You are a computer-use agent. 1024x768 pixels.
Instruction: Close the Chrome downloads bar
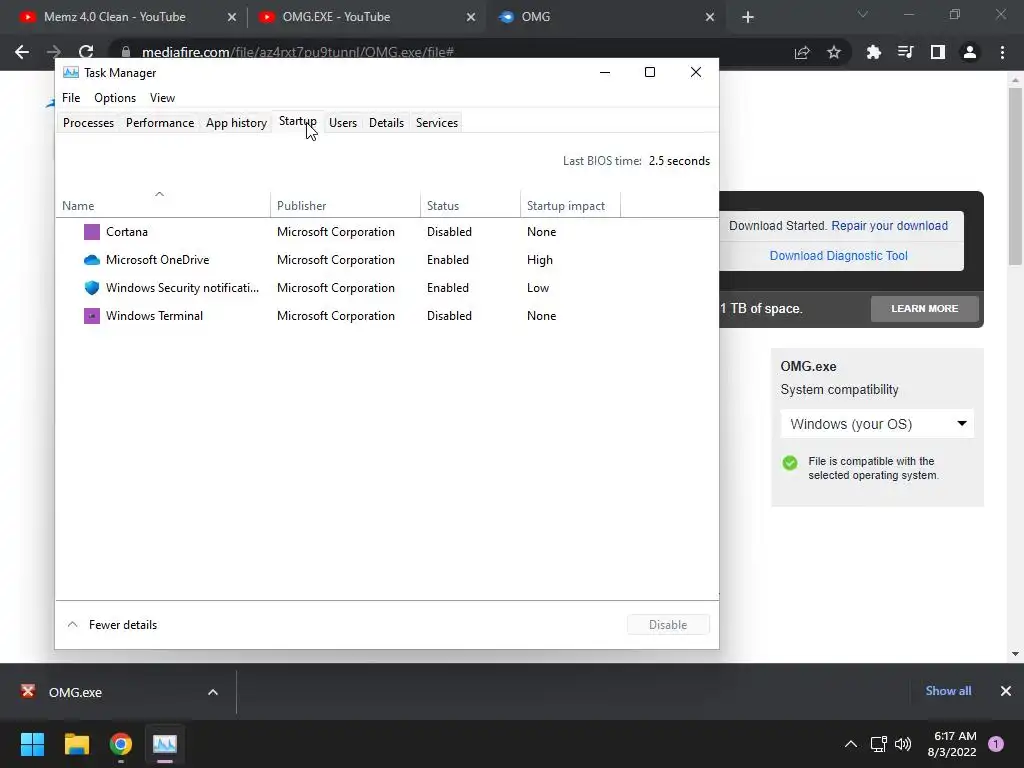pos(1006,691)
